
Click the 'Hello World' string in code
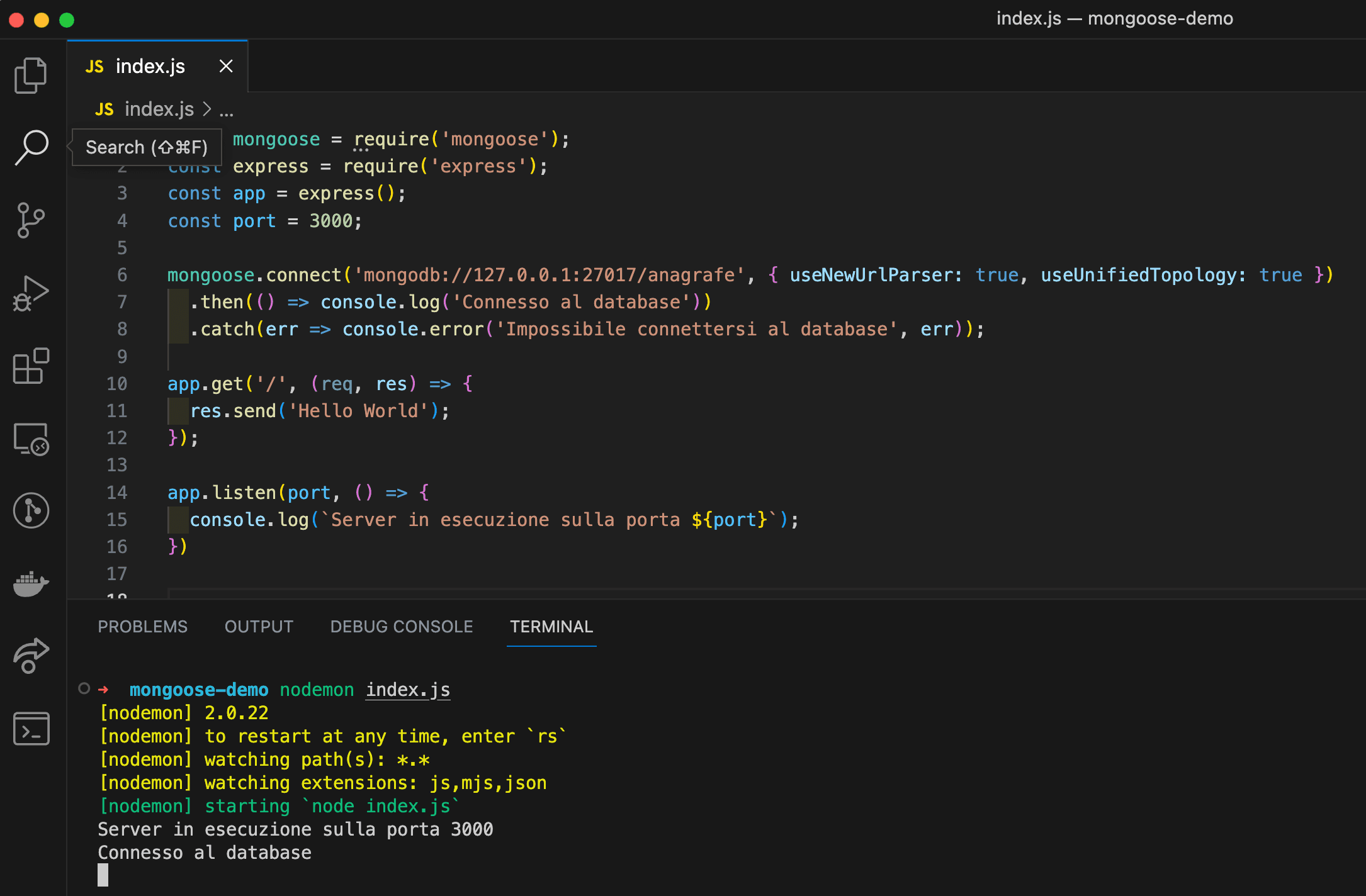[358, 411]
